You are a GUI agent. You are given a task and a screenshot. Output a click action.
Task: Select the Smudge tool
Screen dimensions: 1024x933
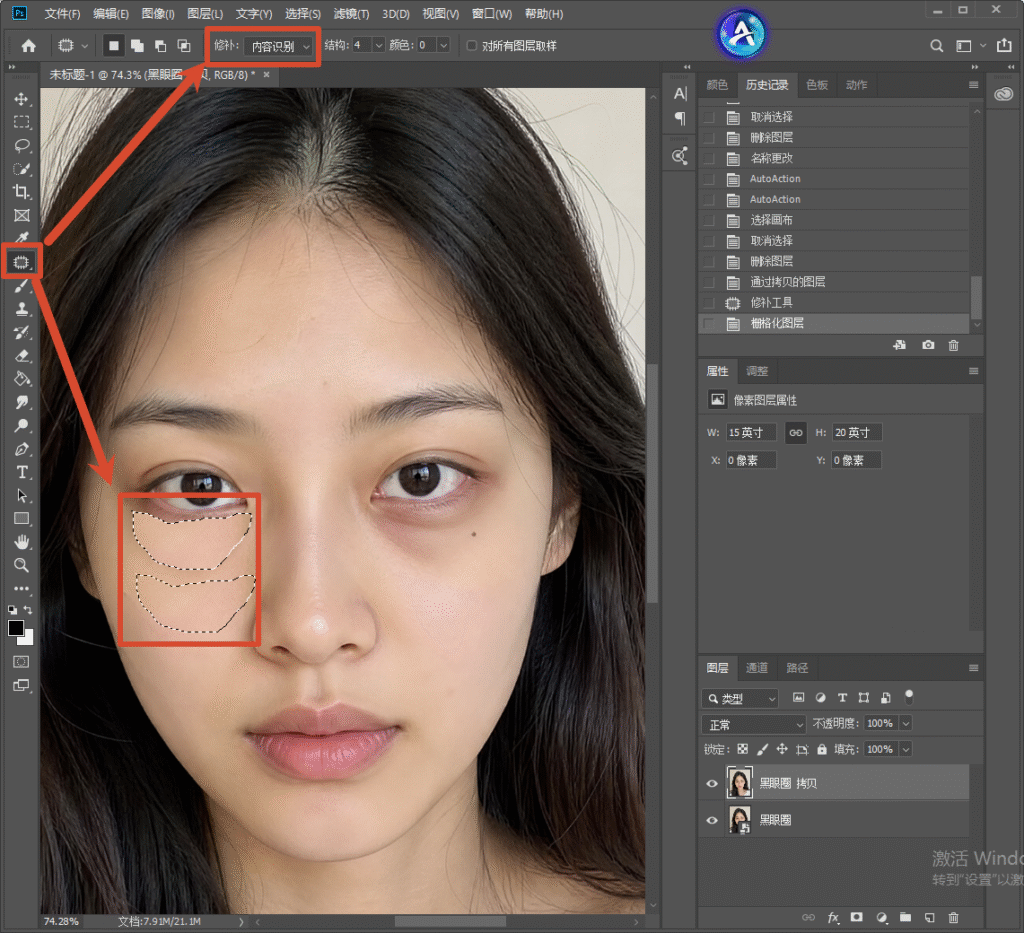22,402
